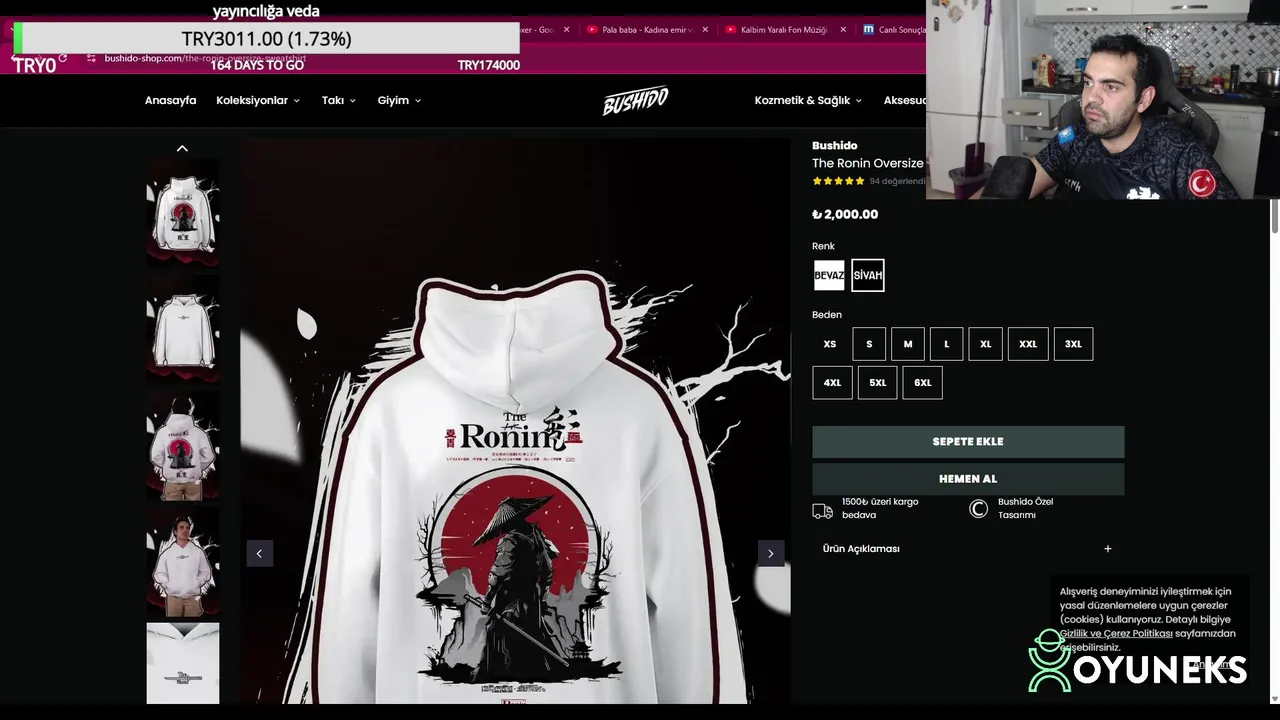Go to Anasayfa in navigation
Image resolution: width=1280 pixels, height=720 pixels.
[170, 100]
